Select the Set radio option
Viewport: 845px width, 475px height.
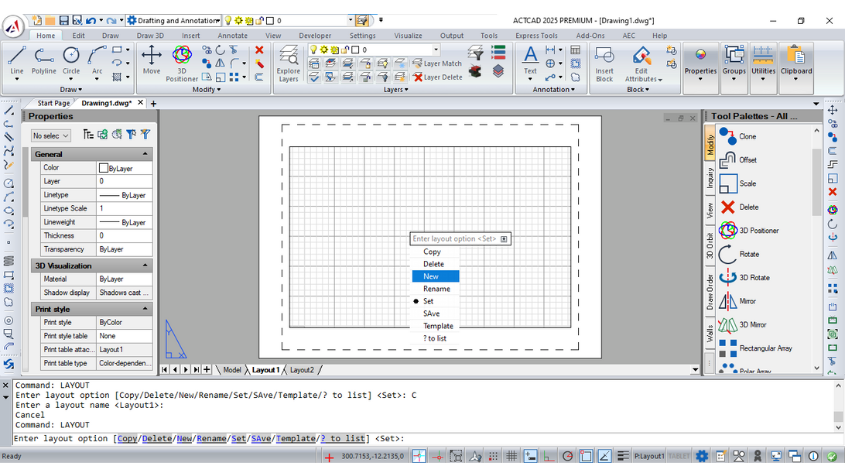(x=428, y=301)
